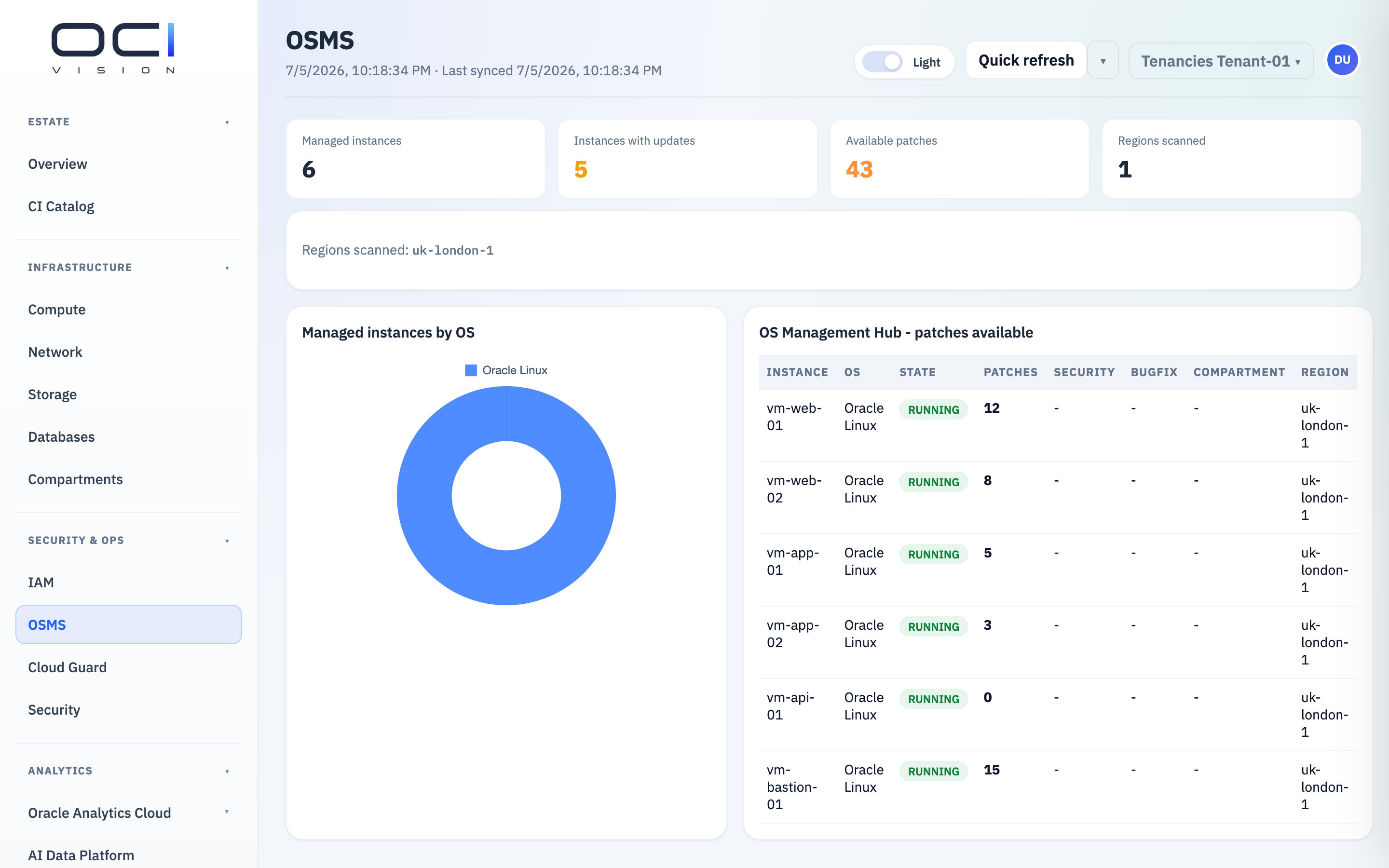This screenshot has width=1389, height=868.
Task: Sort by REGION column header
Action: (1324, 373)
